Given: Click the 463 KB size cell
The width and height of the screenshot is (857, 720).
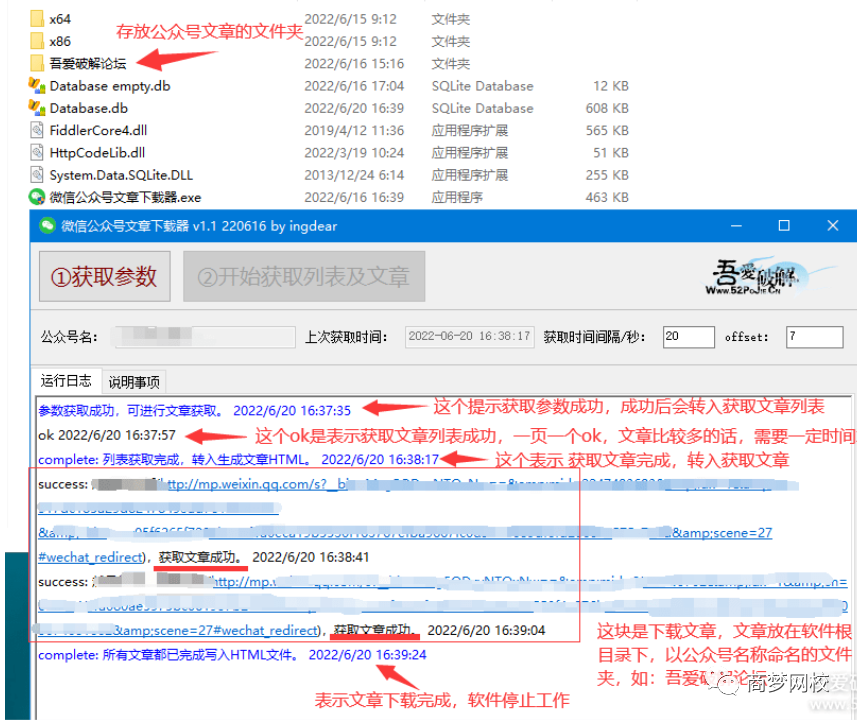Looking at the screenshot, I should (607, 197).
